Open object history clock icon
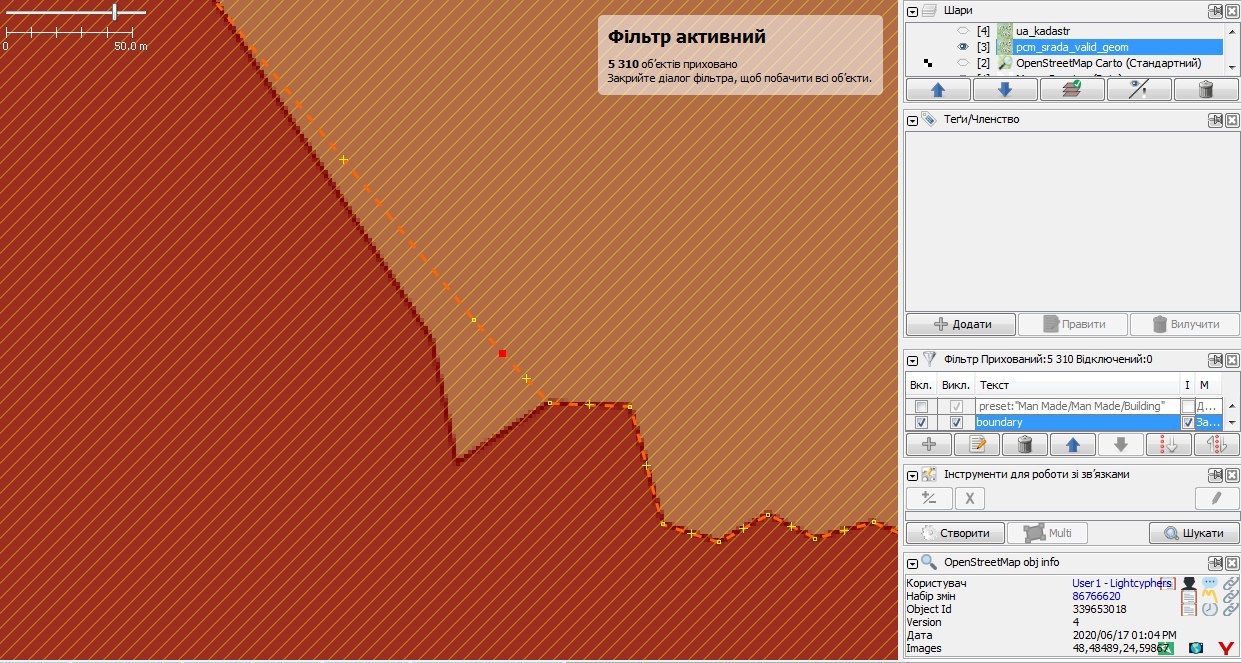1241x663 pixels. 1210,608
